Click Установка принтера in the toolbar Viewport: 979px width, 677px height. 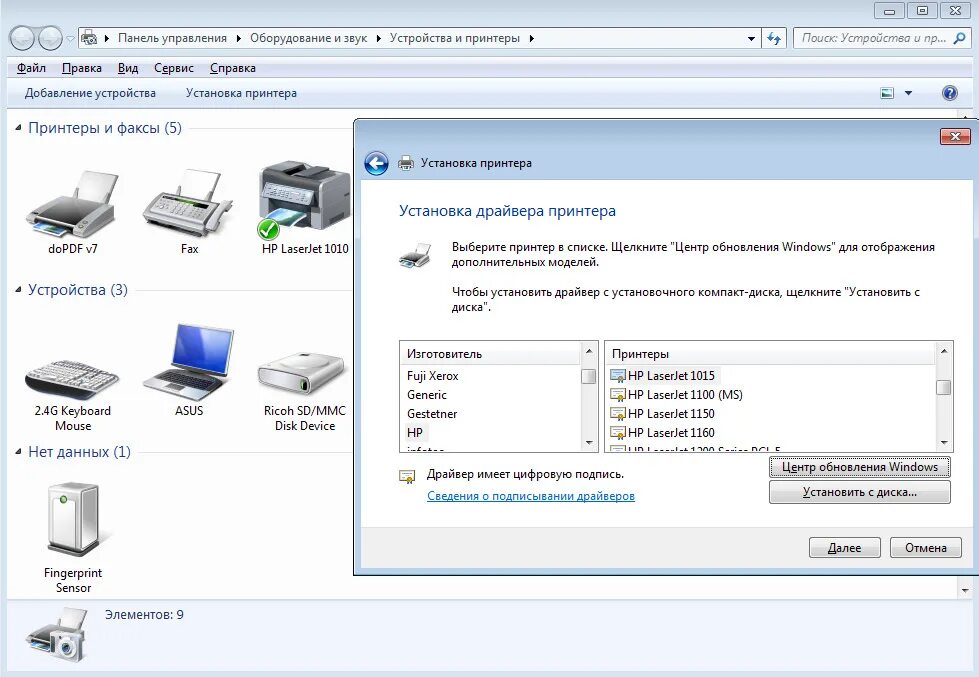[x=241, y=93]
